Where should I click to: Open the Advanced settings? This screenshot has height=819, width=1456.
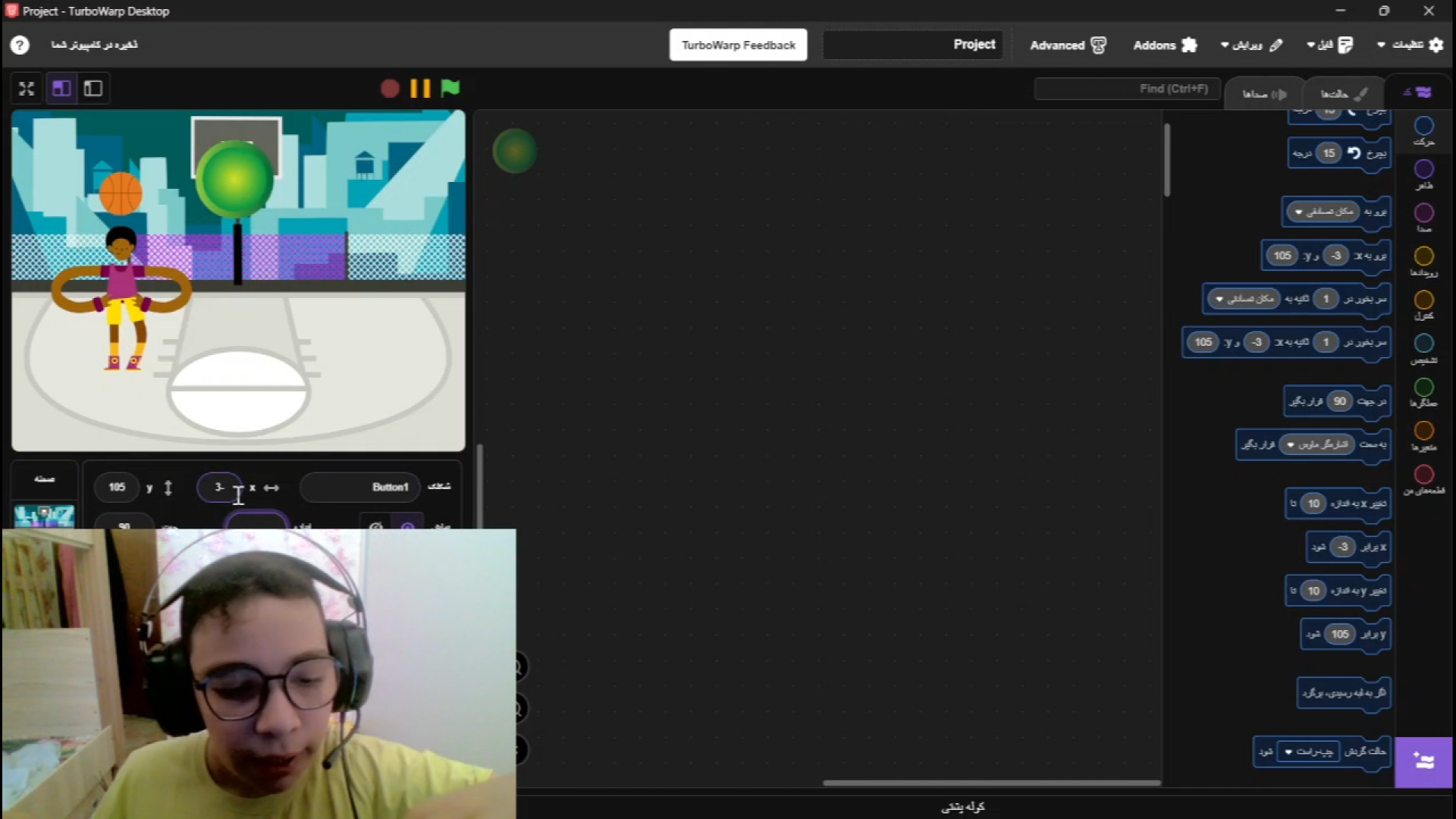click(x=1067, y=45)
